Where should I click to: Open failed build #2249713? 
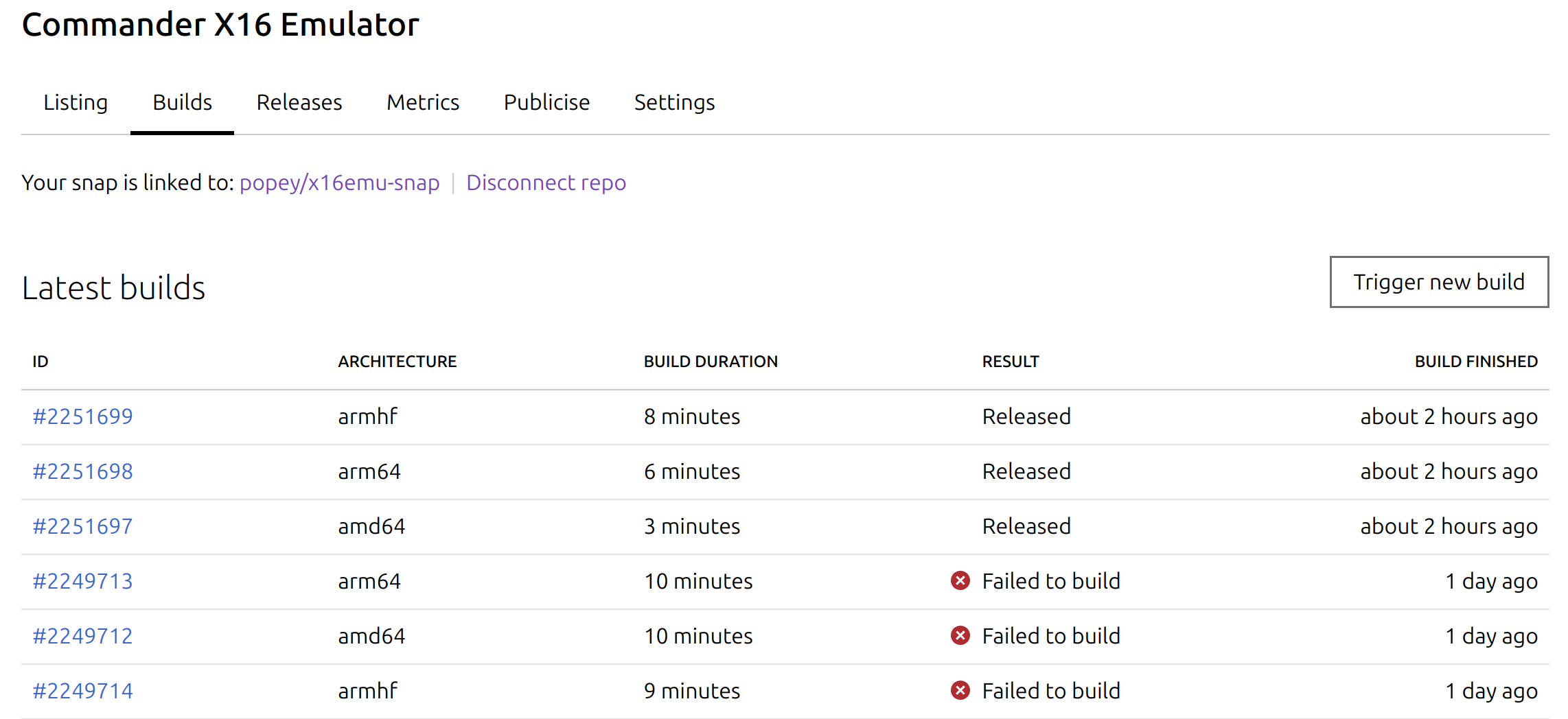click(x=82, y=581)
